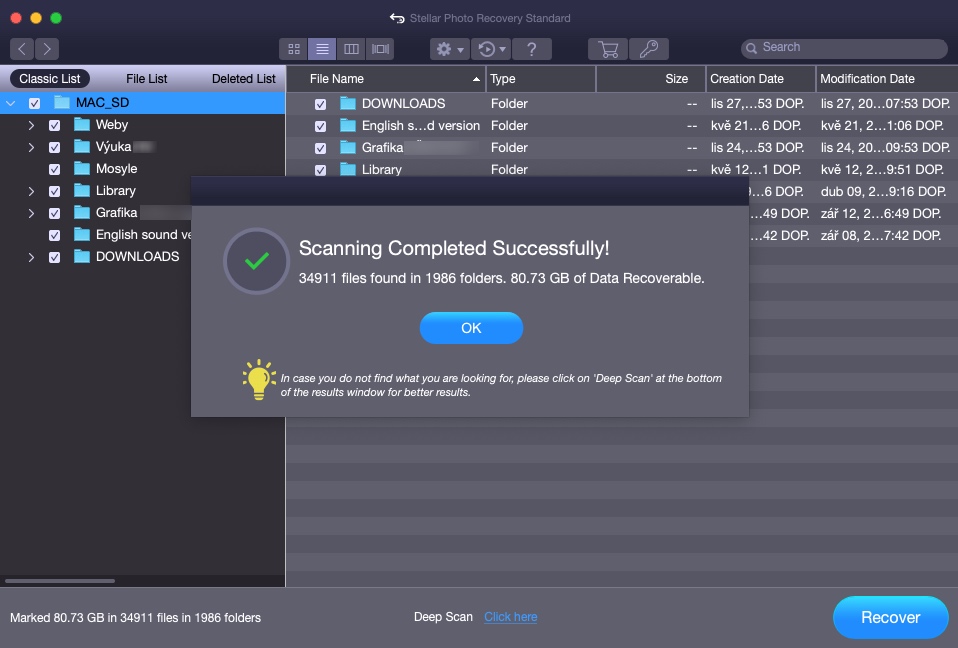Sort by Type column header
The image size is (958, 648).
[541, 79]
